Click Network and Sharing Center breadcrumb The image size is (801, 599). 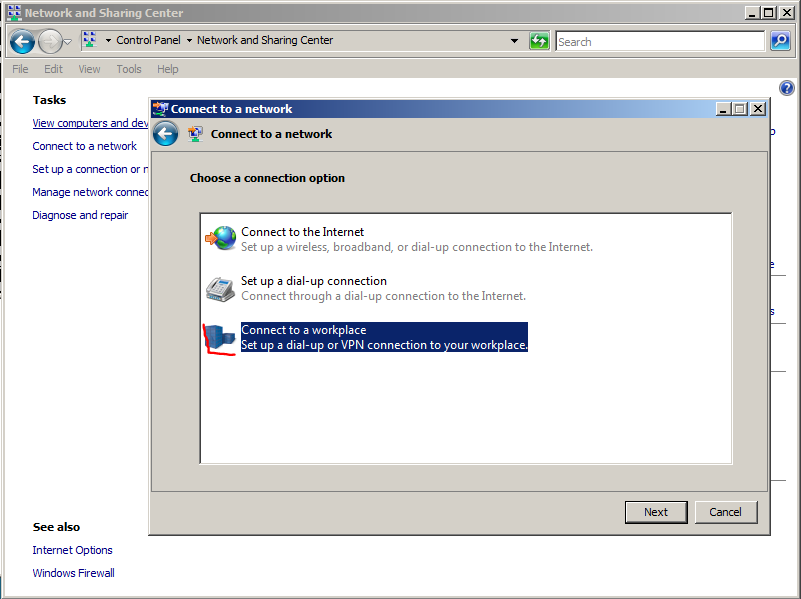click(265, 40)
